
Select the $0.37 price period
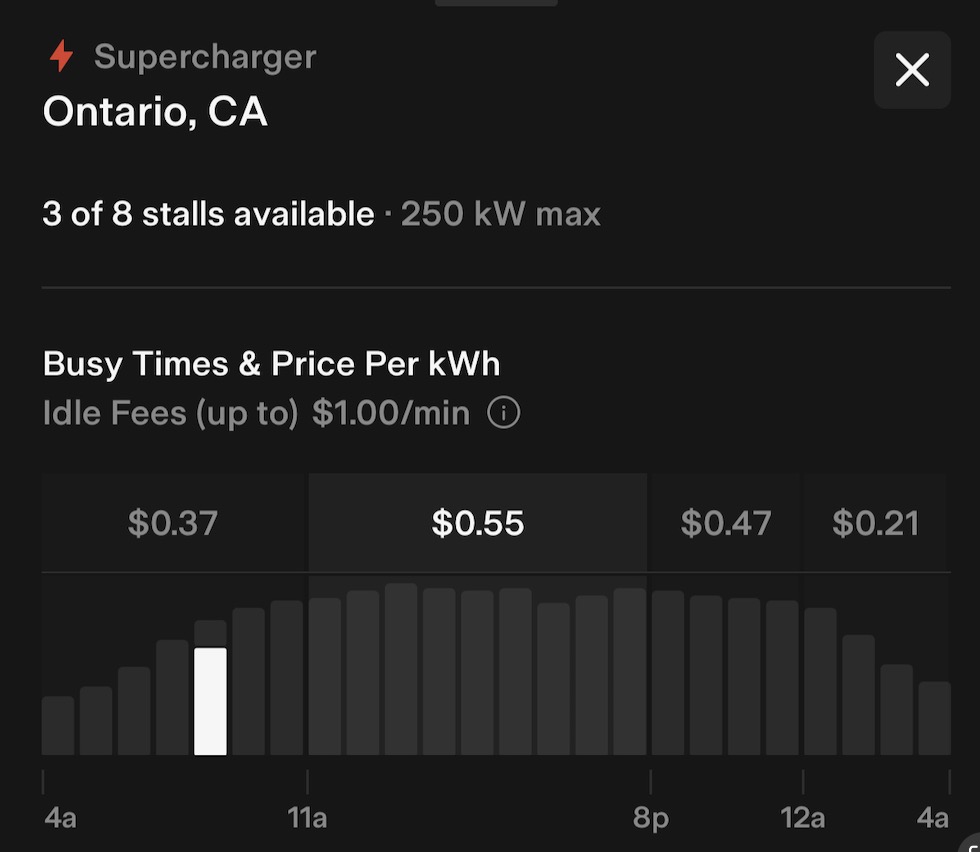[173, 523]
